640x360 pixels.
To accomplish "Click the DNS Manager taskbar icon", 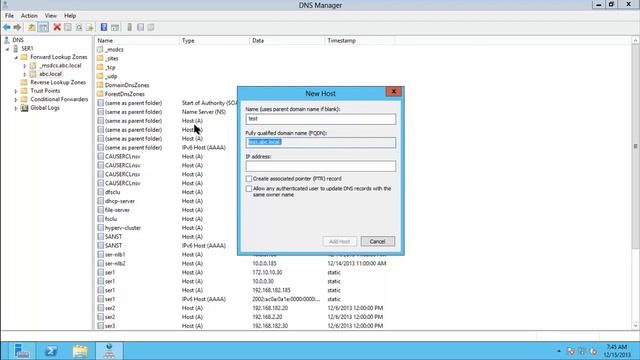I will 109,351.
